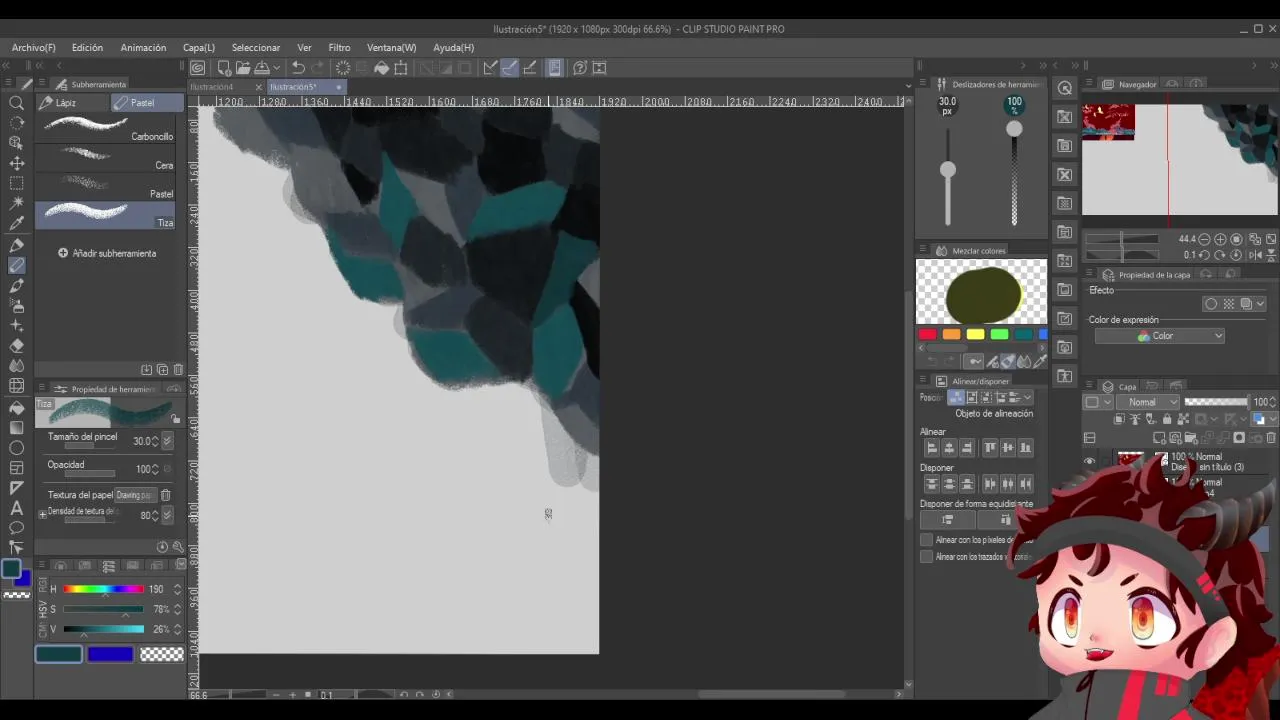Pick the red swatch in Mezclar colores
The height and width of the screenshot is (720, 1280).
click(x=927, y=335)
